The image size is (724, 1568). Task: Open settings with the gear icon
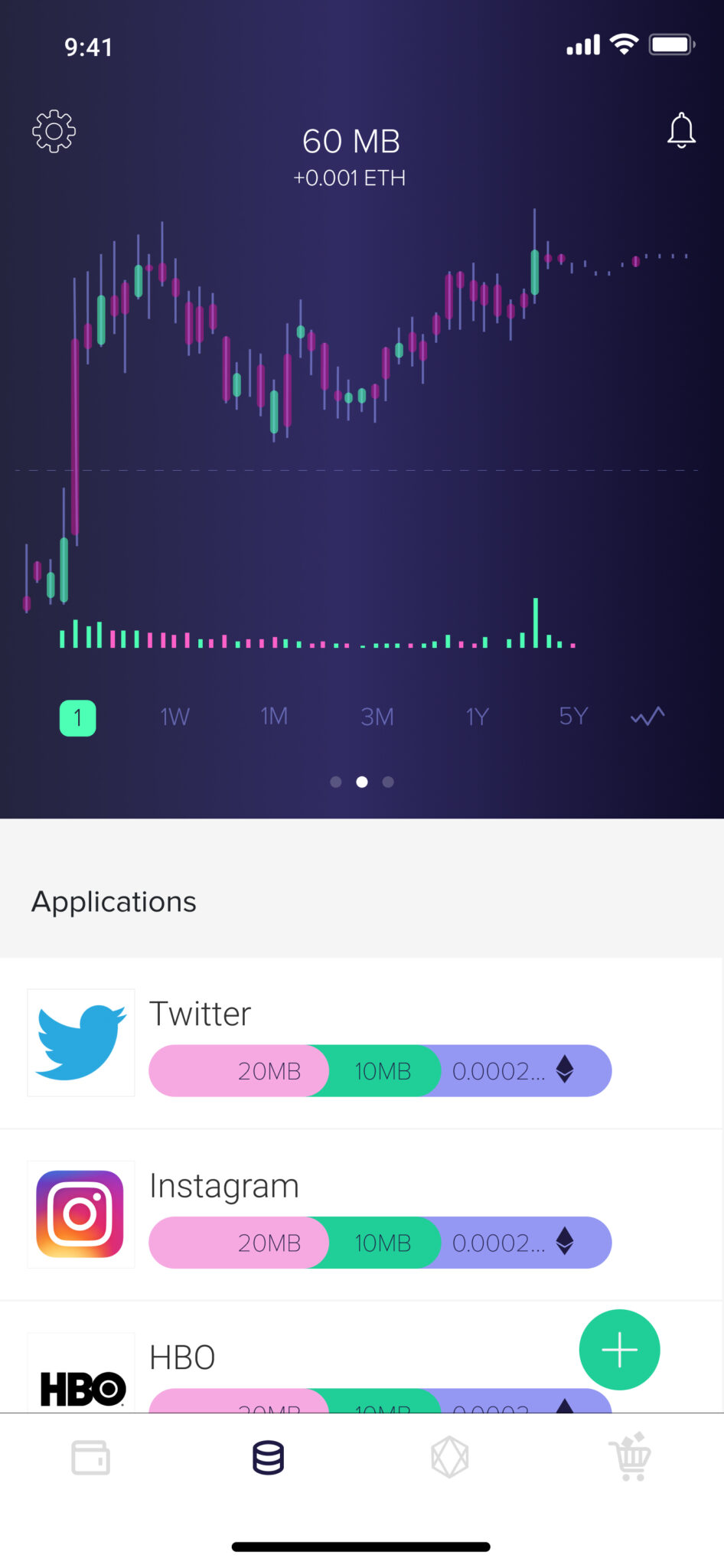[x=54, y=131]
